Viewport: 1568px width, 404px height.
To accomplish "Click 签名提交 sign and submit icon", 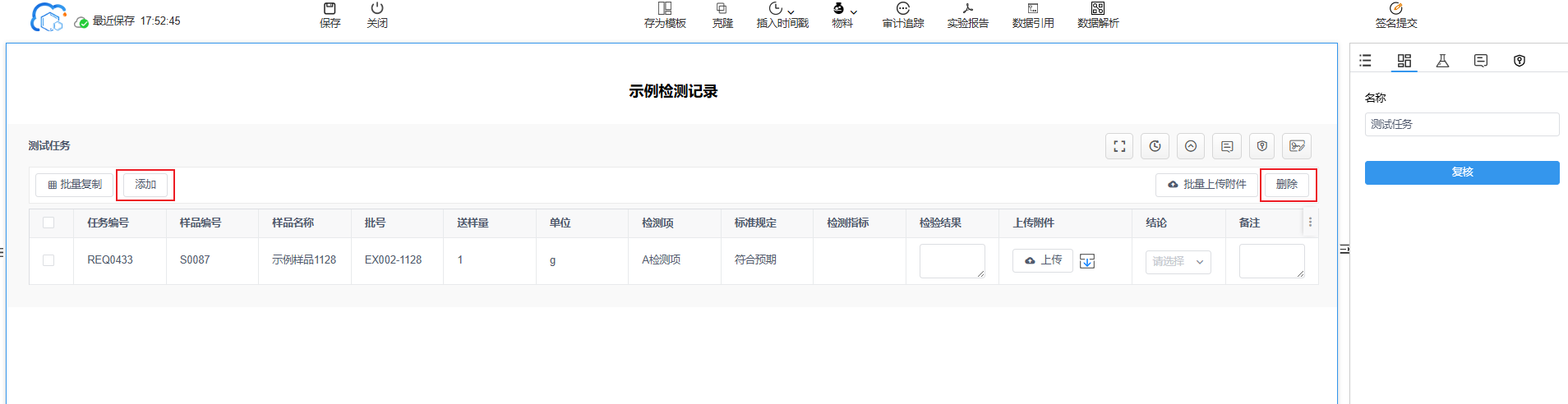I will click(1395, 15).
